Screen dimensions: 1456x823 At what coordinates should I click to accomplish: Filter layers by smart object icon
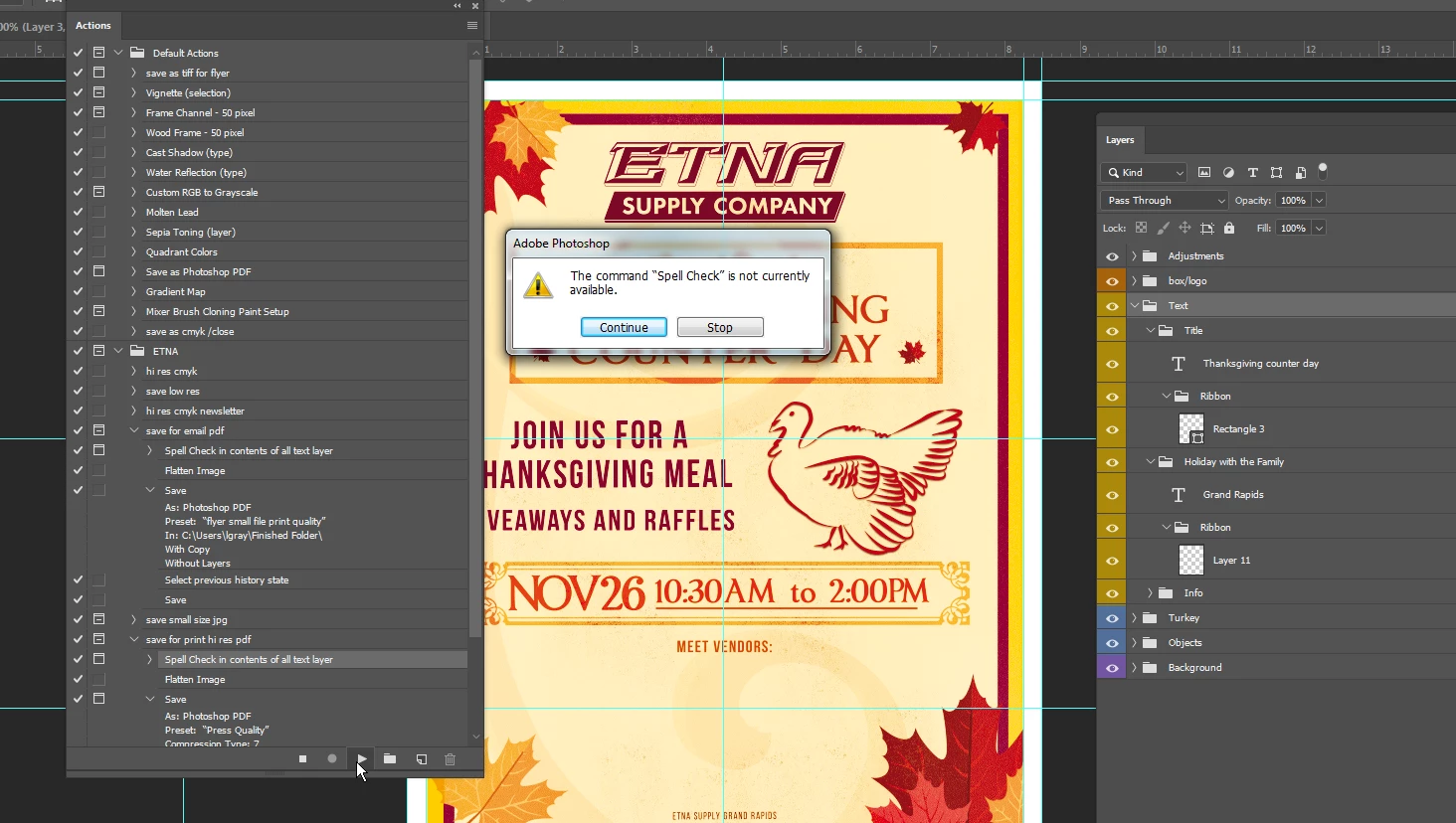[1301, 172]
